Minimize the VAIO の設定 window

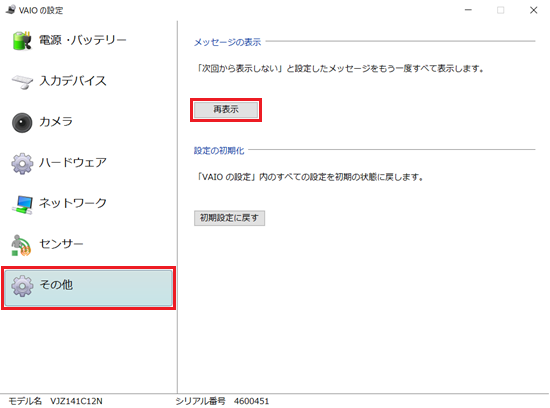tap(468, 10)
